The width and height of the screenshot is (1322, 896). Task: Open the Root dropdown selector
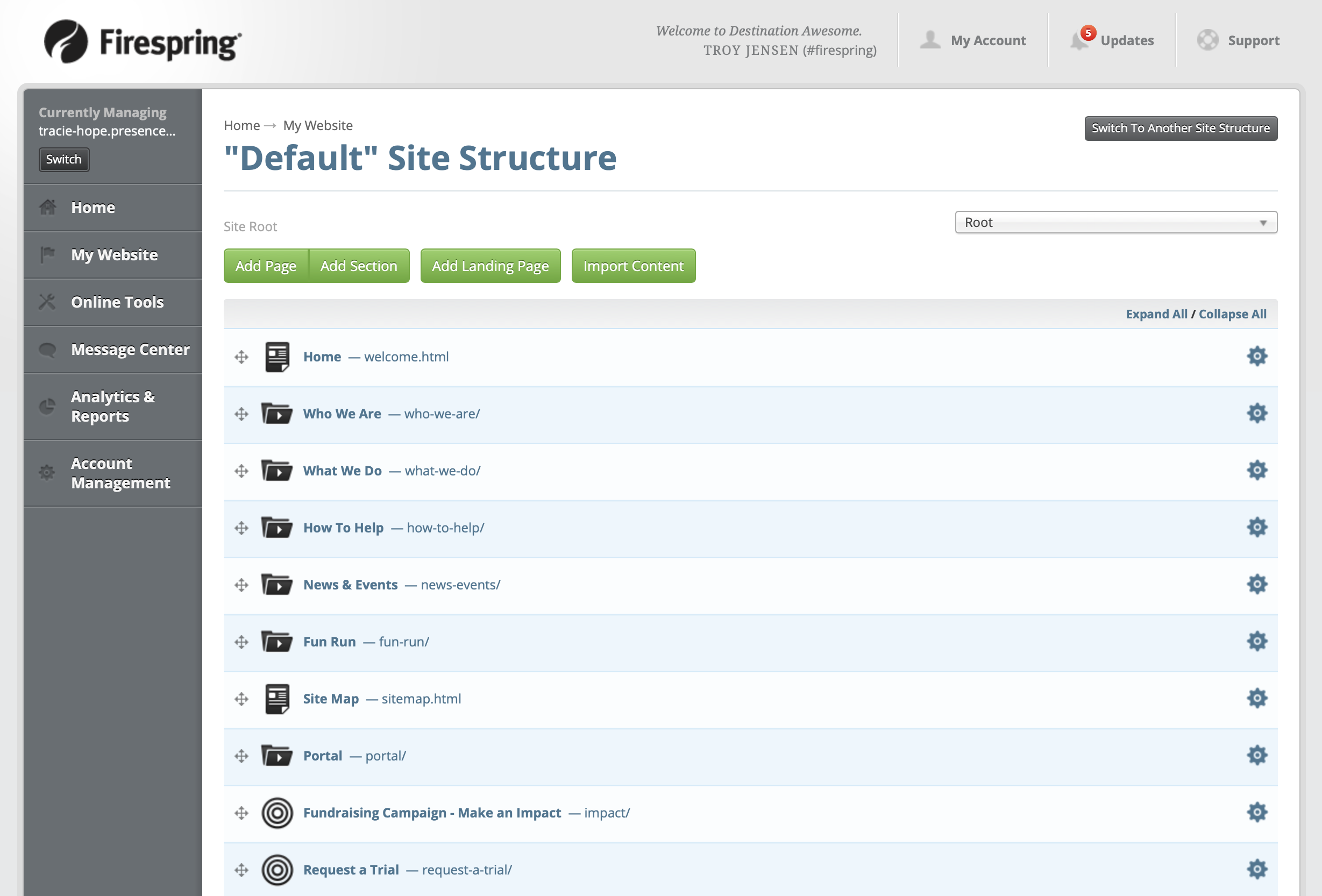coord(1115,223)
